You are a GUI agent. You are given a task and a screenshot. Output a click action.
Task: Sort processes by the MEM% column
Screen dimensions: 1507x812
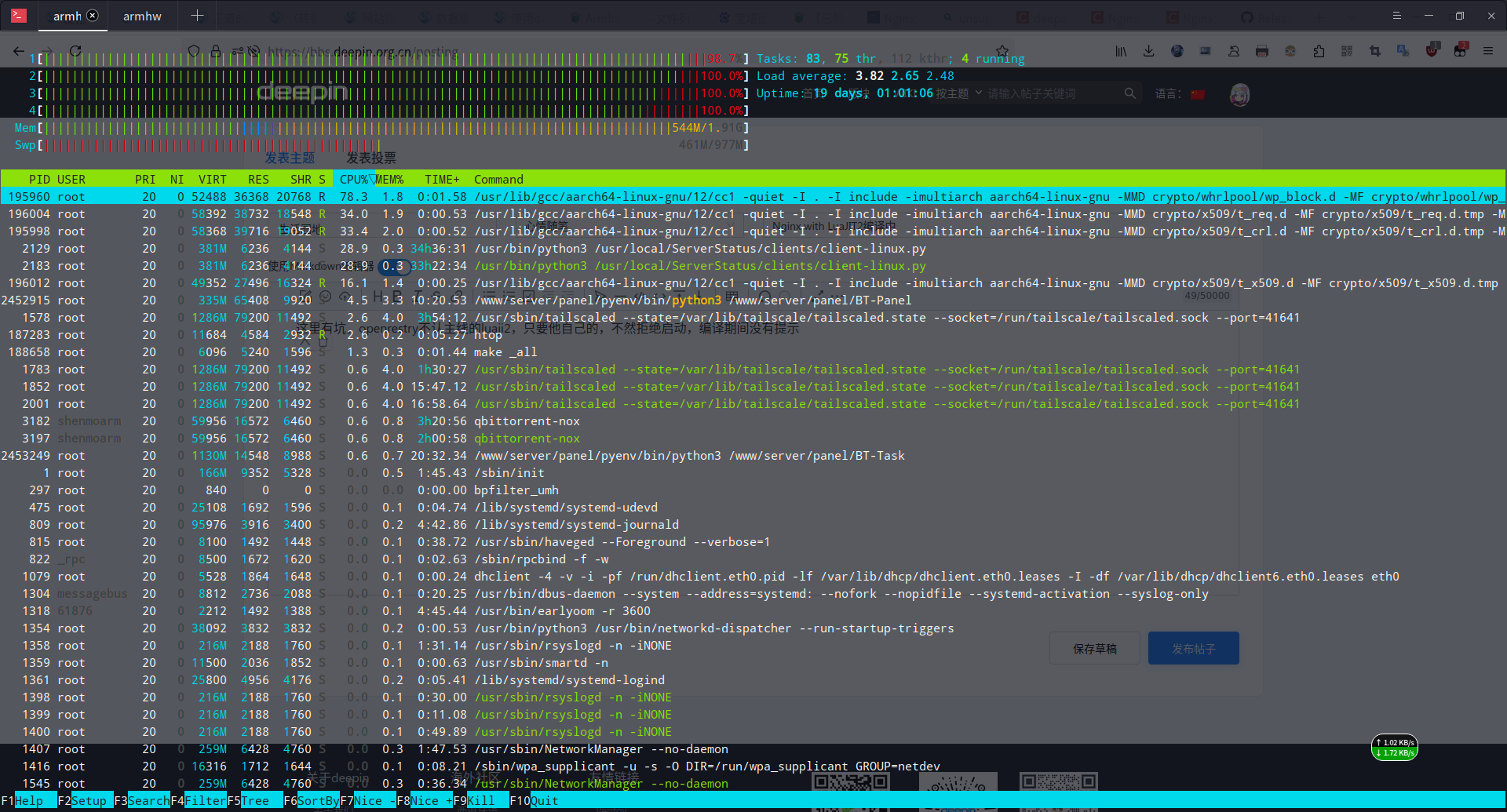click(x=389, y=180)
